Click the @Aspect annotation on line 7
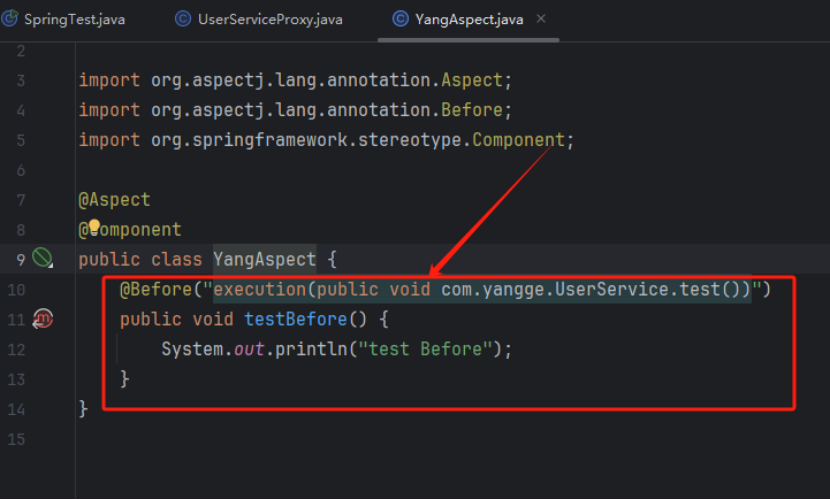This screenshot has width=830, height=500. click(x=114, y=200)
